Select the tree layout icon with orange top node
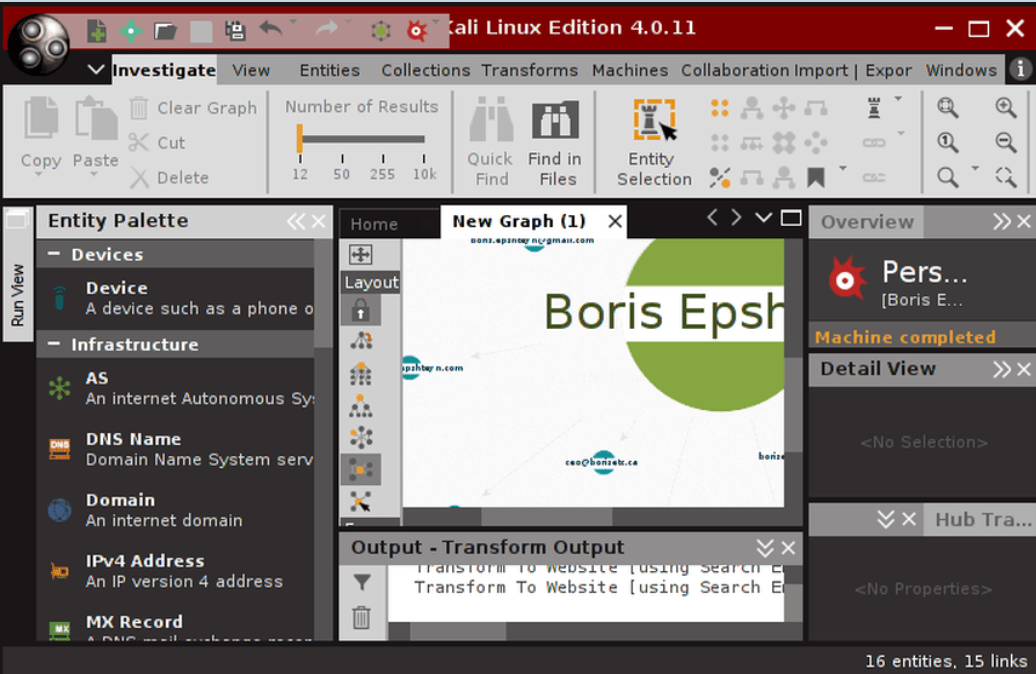 361,406
